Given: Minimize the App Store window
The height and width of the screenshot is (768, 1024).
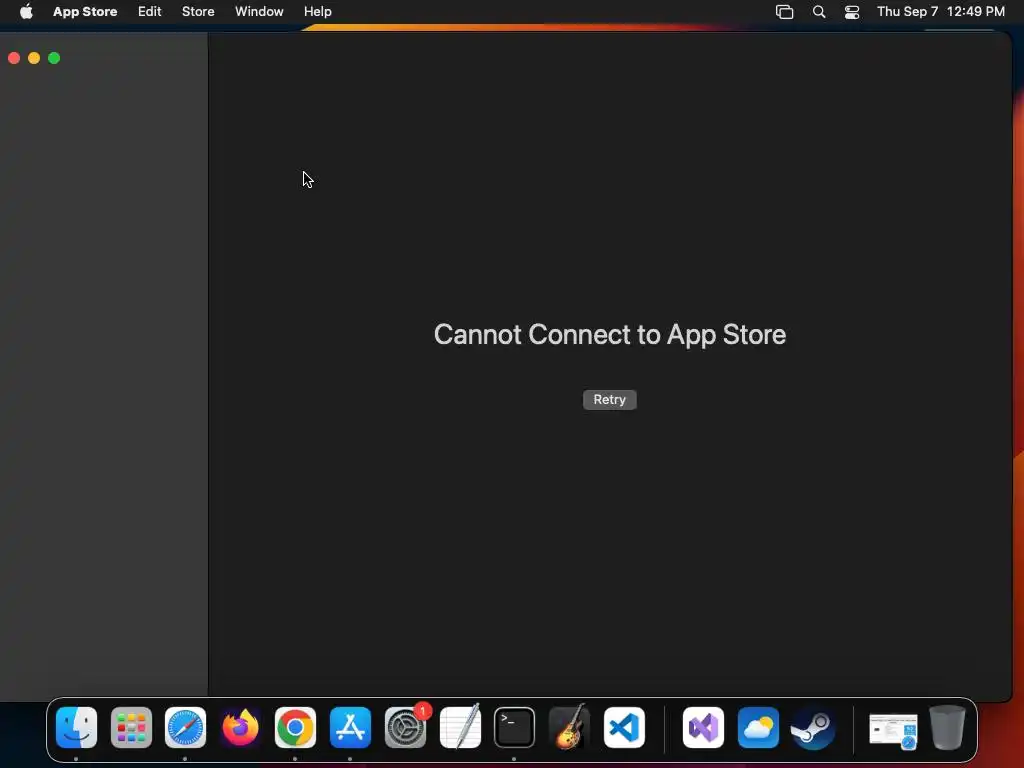Looking at the screenshot, I should point(34,58).
